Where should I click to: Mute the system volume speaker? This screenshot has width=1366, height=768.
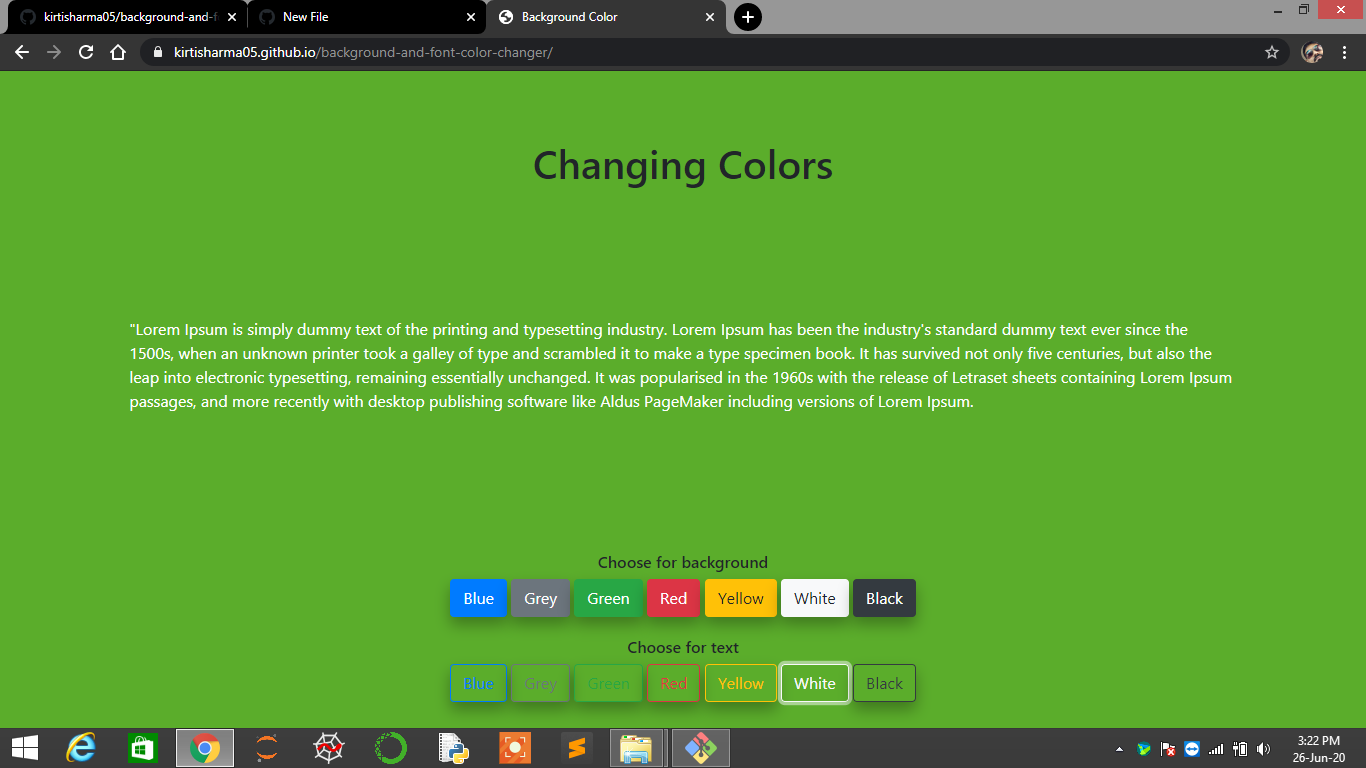tap(1262, 747)
